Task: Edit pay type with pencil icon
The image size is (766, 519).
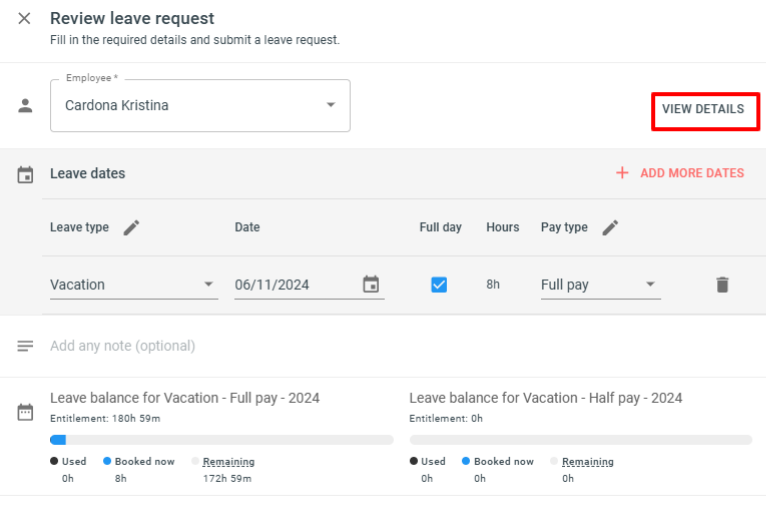Action: click(610, 228)
